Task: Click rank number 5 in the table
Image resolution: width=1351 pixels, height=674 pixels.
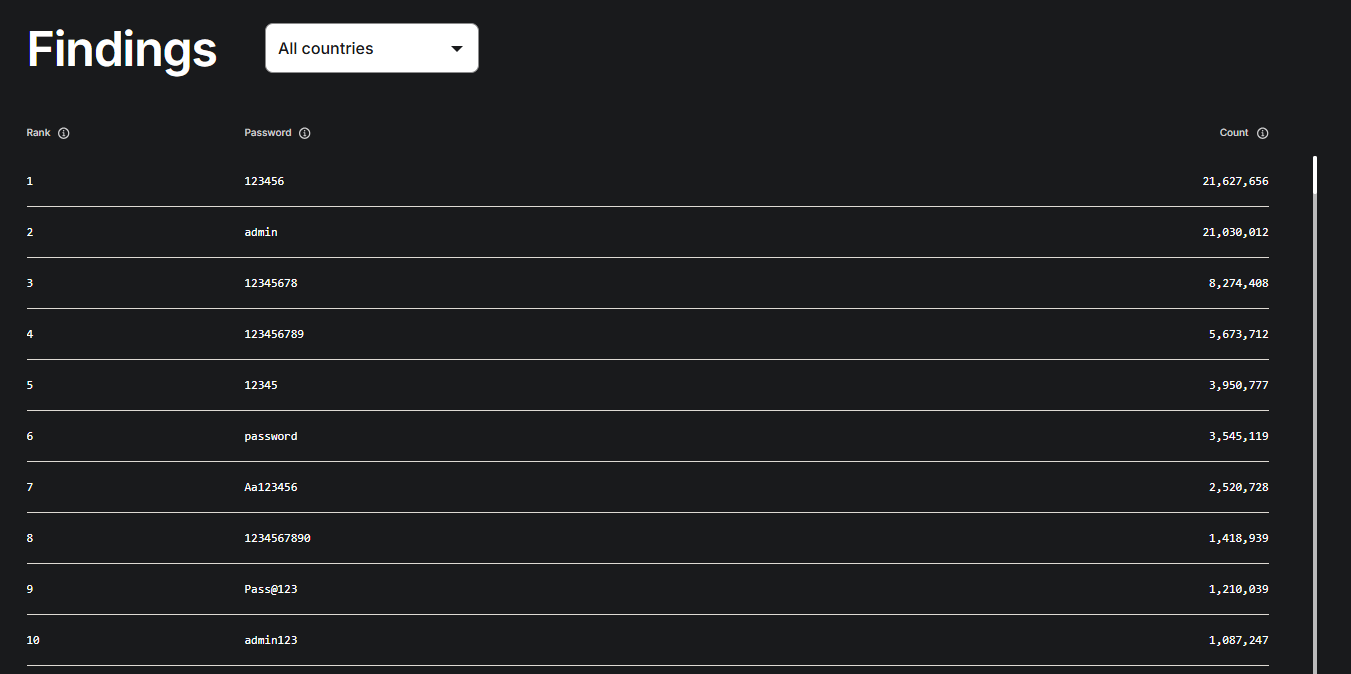Action: (29, 385)
